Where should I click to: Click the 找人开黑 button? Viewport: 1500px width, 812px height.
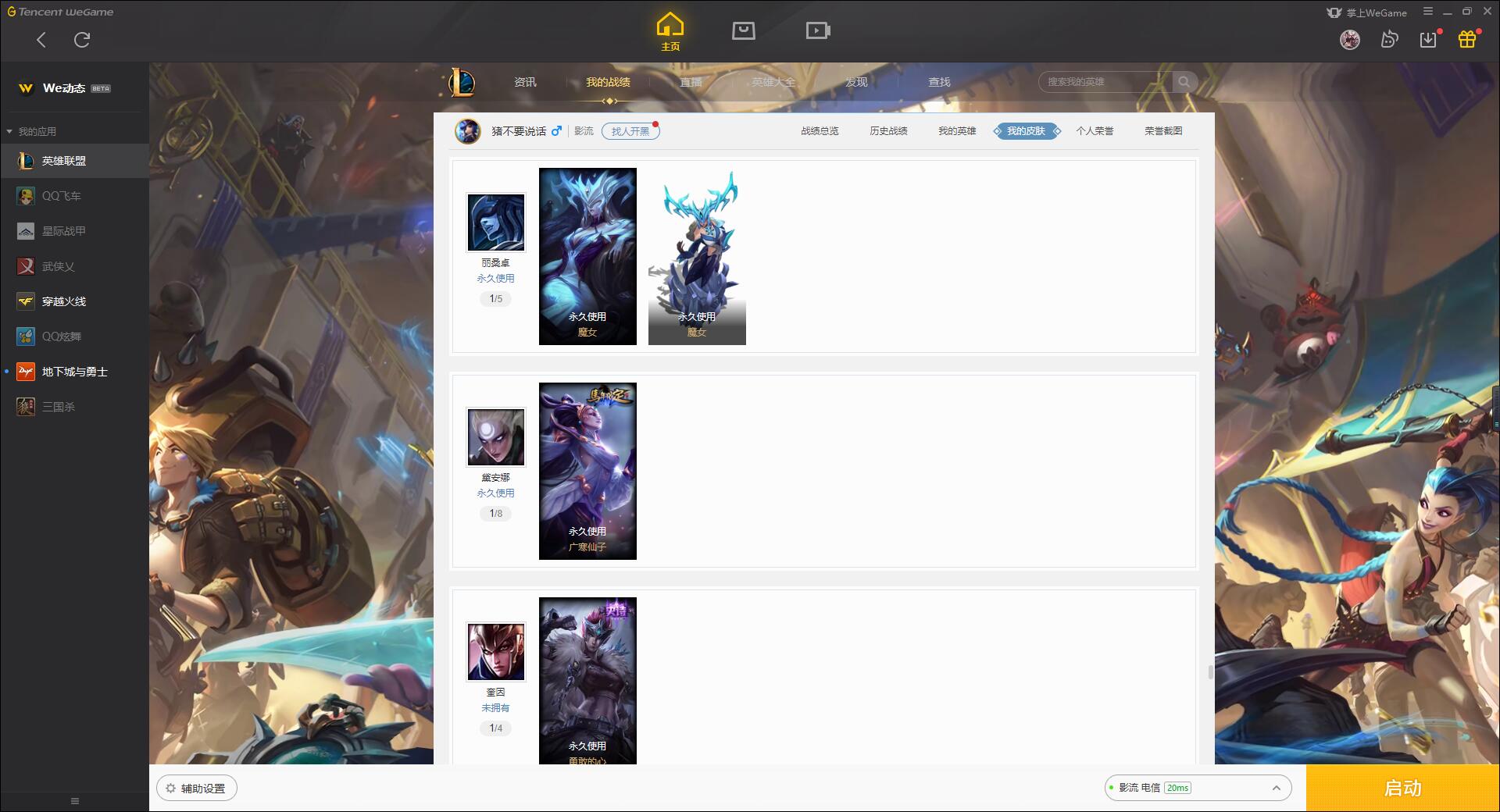(x=630, y=131)
